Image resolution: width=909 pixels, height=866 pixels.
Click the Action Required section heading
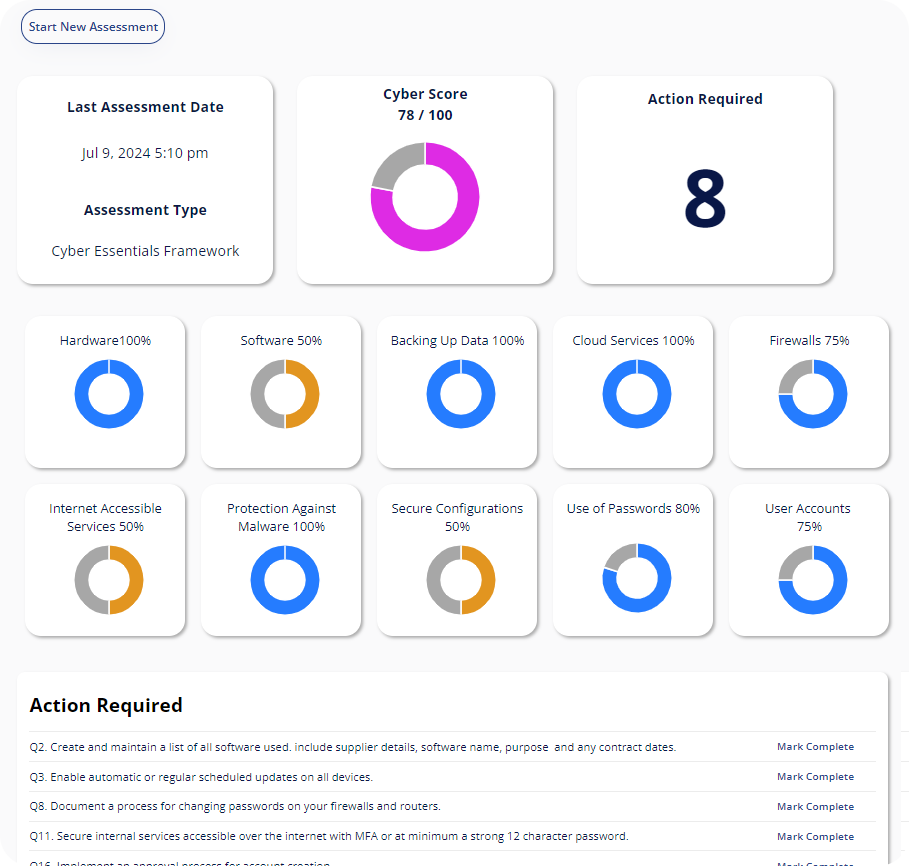tap(106, 705)
